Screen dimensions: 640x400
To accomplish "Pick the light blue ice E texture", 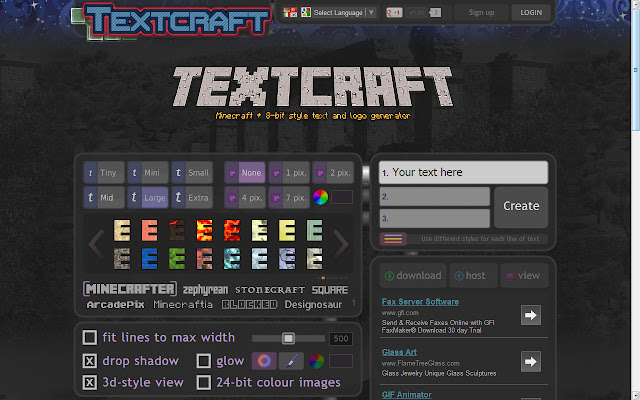I will point(260,259).
